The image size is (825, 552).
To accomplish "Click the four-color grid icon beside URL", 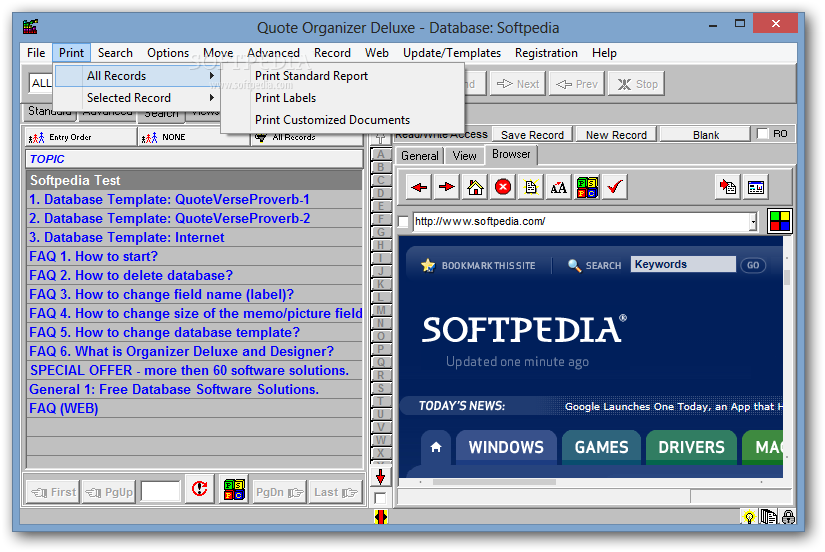I will [x=780, y=221].
